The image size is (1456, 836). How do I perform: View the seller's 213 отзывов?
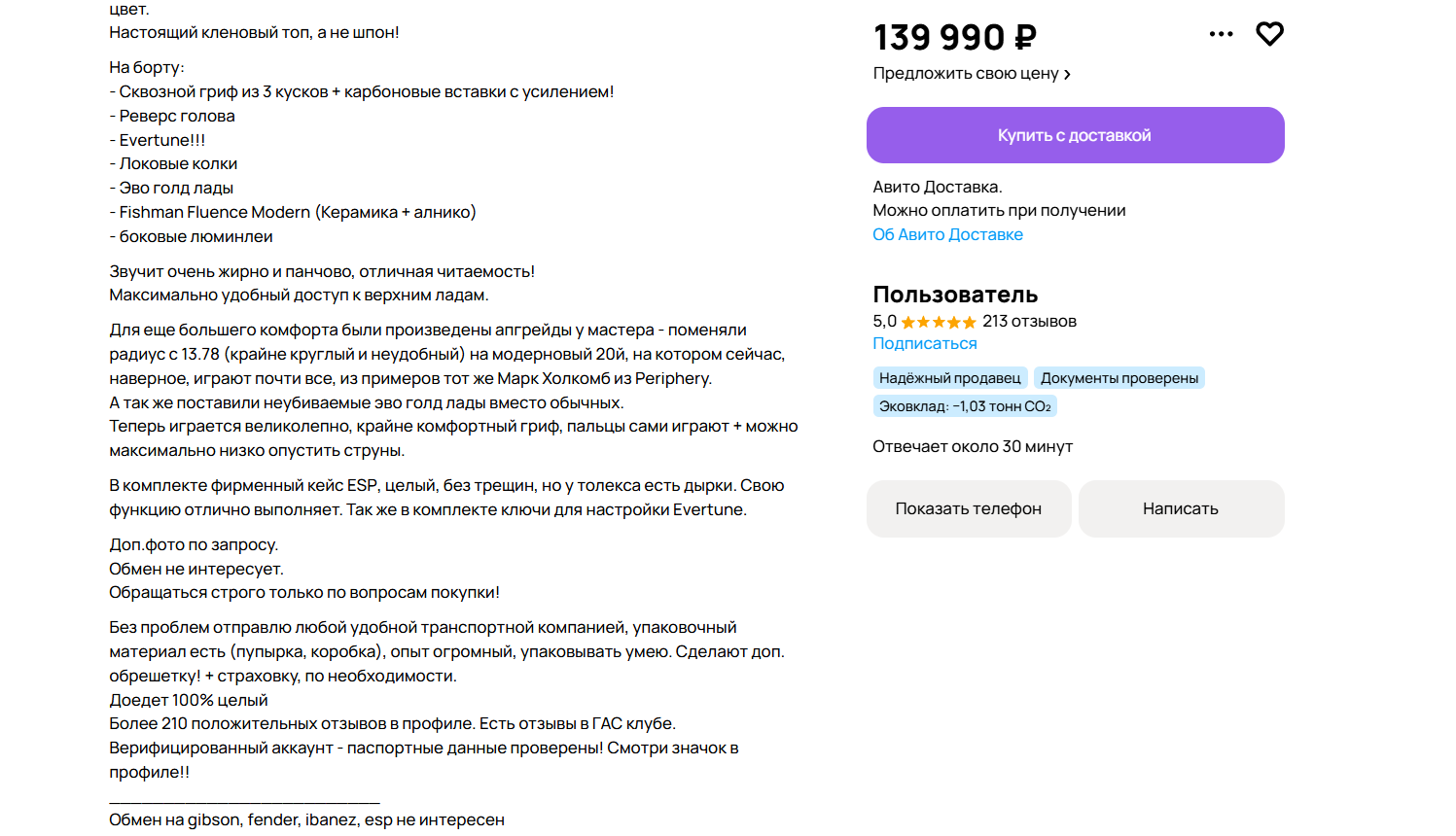point(1029,322)
